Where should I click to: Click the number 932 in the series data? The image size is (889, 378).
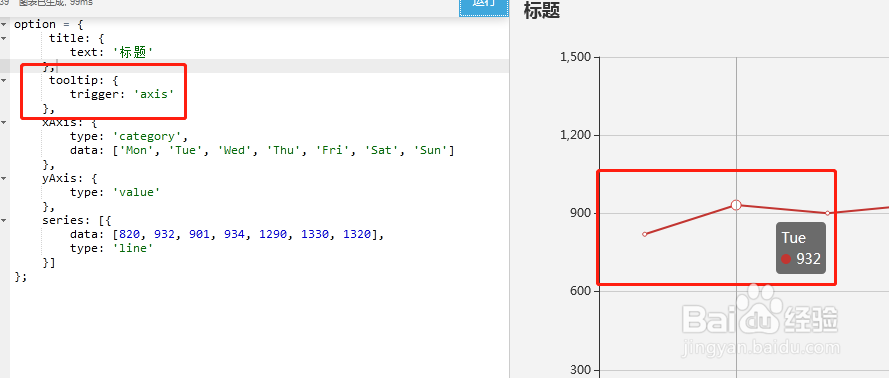click(x=164, y=235)
